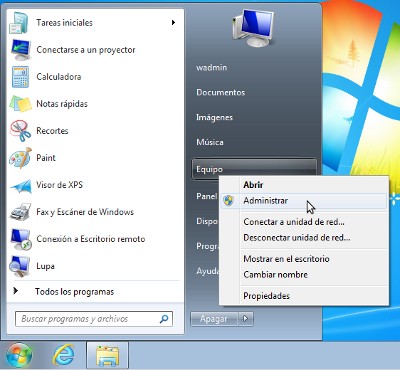Open the Windows Start orb

point(19,355)
